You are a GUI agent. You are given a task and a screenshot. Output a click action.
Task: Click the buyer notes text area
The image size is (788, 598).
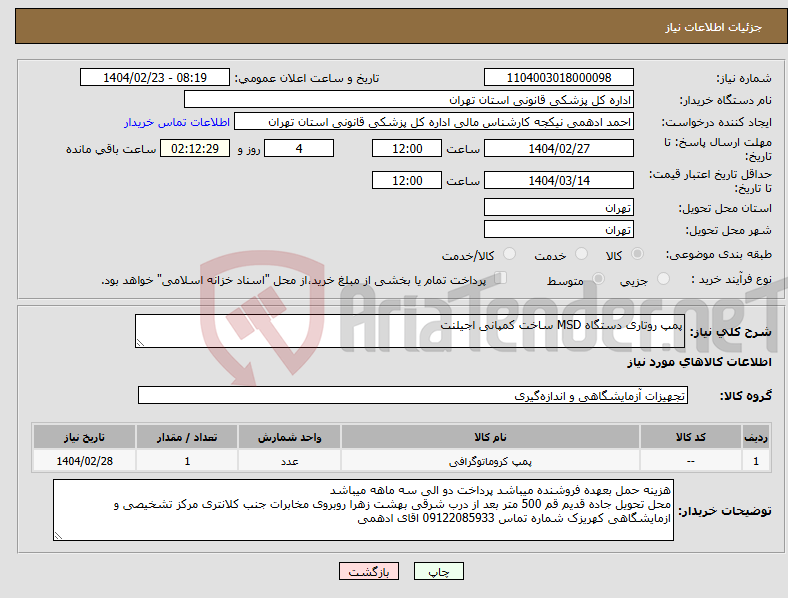(363, 510)
